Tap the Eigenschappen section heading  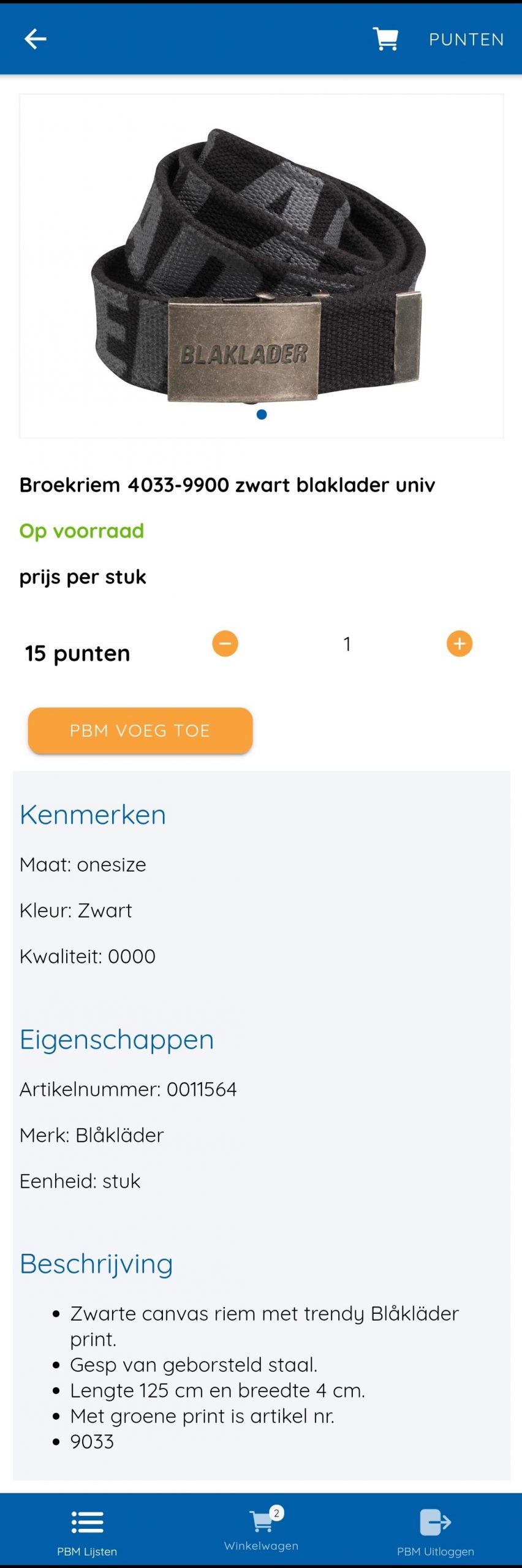coord(117,1040)
